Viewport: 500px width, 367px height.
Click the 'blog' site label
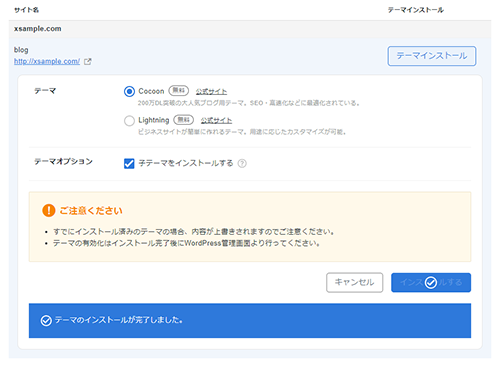(x=21, y=50)
